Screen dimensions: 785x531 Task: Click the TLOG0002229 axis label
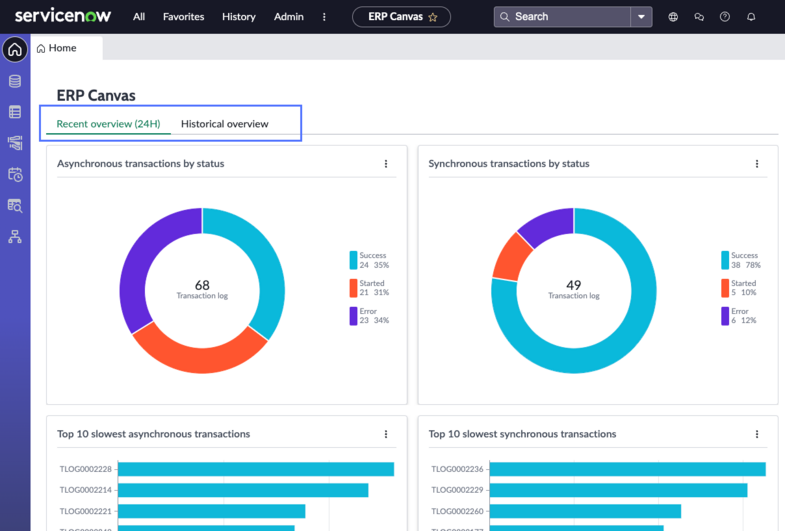457,490
